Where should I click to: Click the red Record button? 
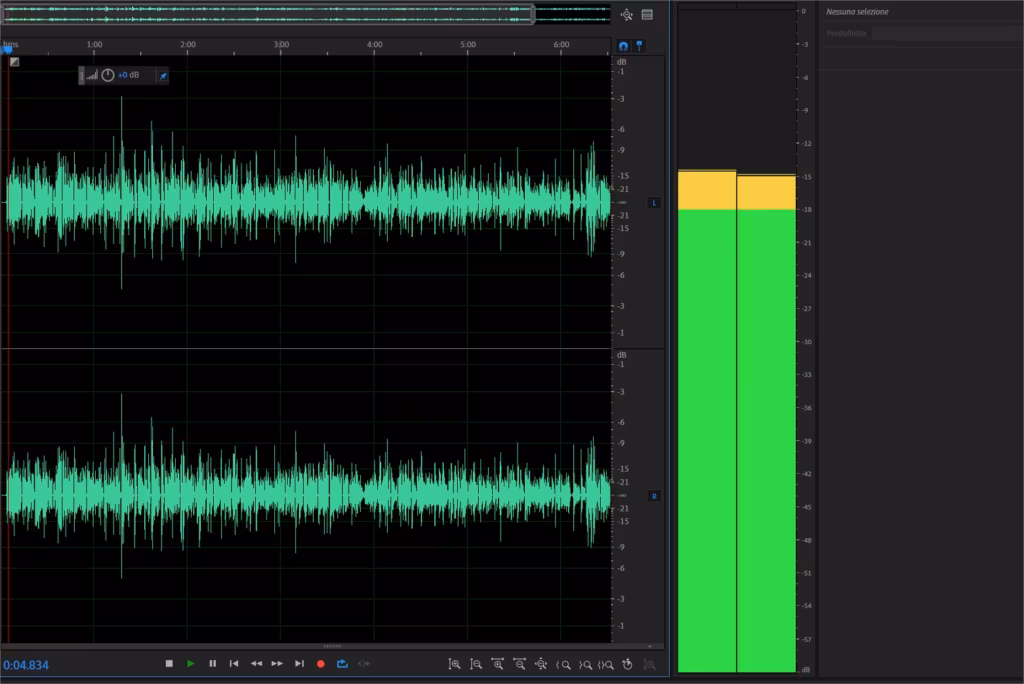[x=319, y=663]
